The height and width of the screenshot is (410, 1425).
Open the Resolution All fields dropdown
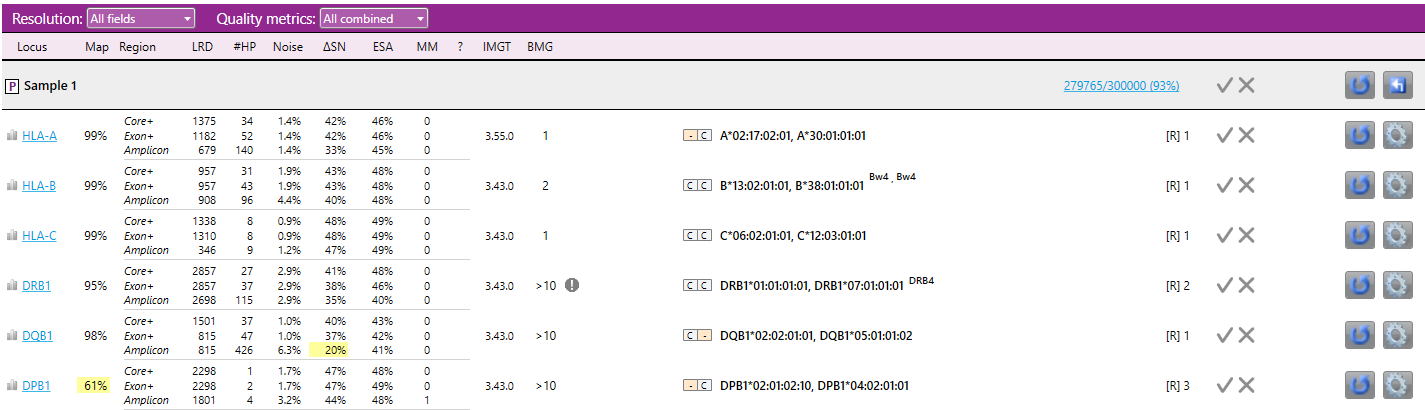click(x=140, y=18)
